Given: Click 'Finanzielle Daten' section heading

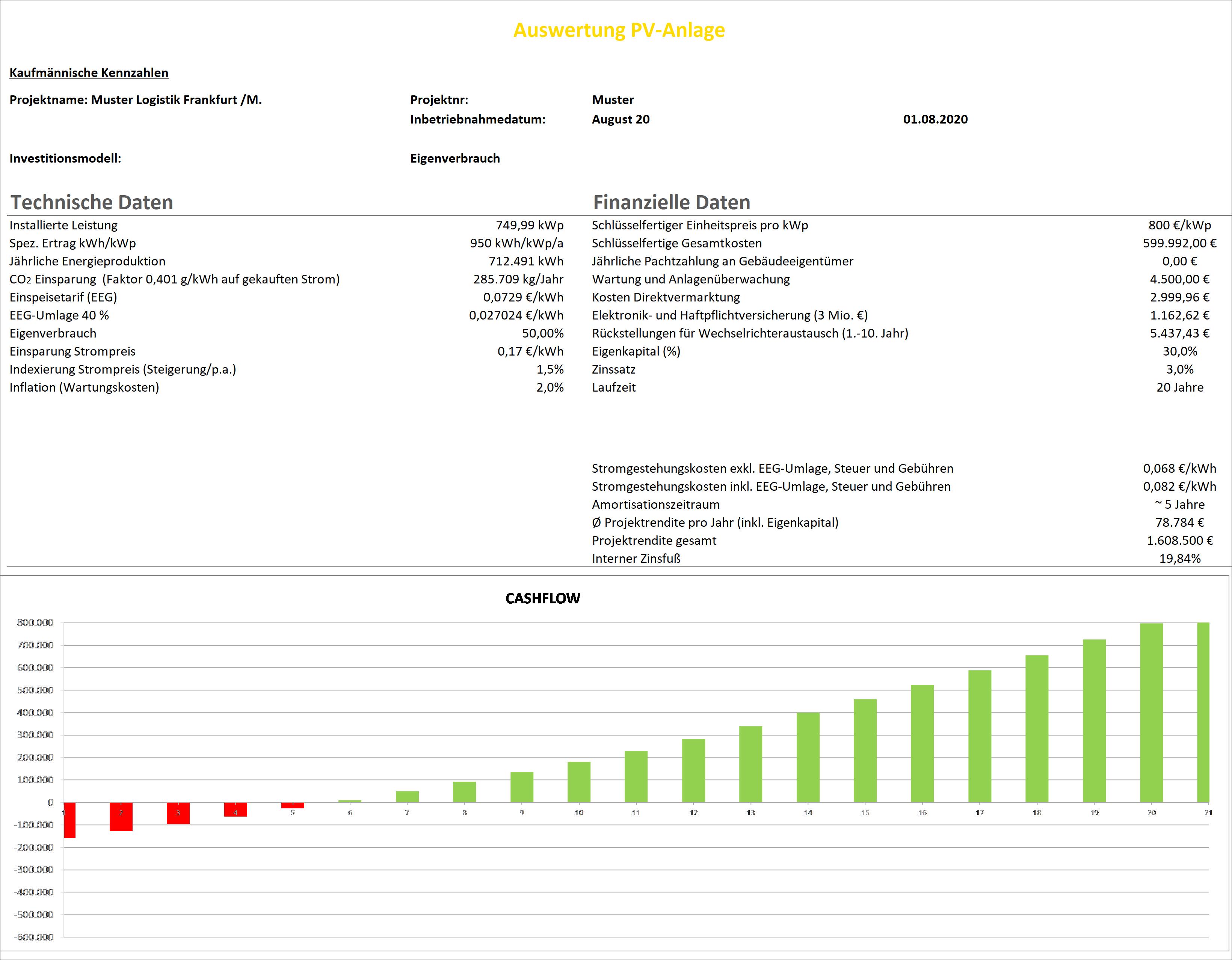Looking at the screenshot, I should (x=671, y=202).
